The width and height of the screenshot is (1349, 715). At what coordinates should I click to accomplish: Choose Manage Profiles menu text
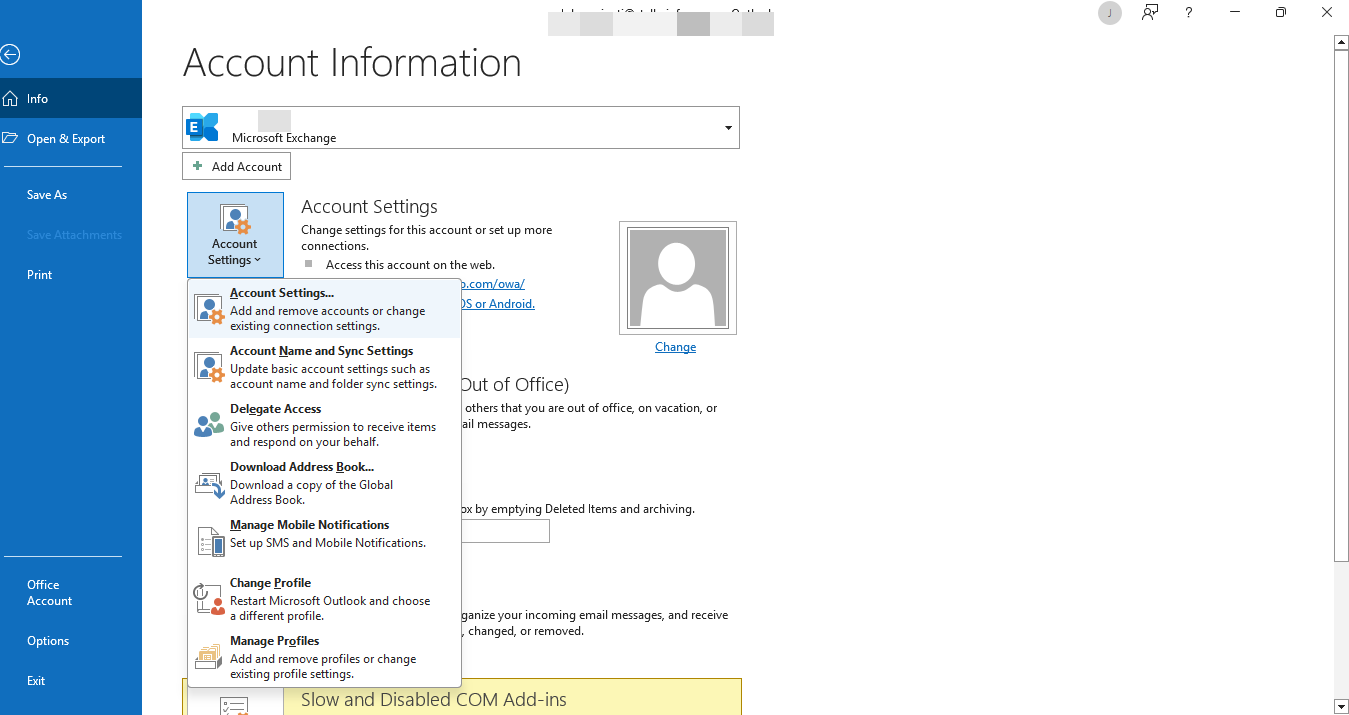(274, 641)
